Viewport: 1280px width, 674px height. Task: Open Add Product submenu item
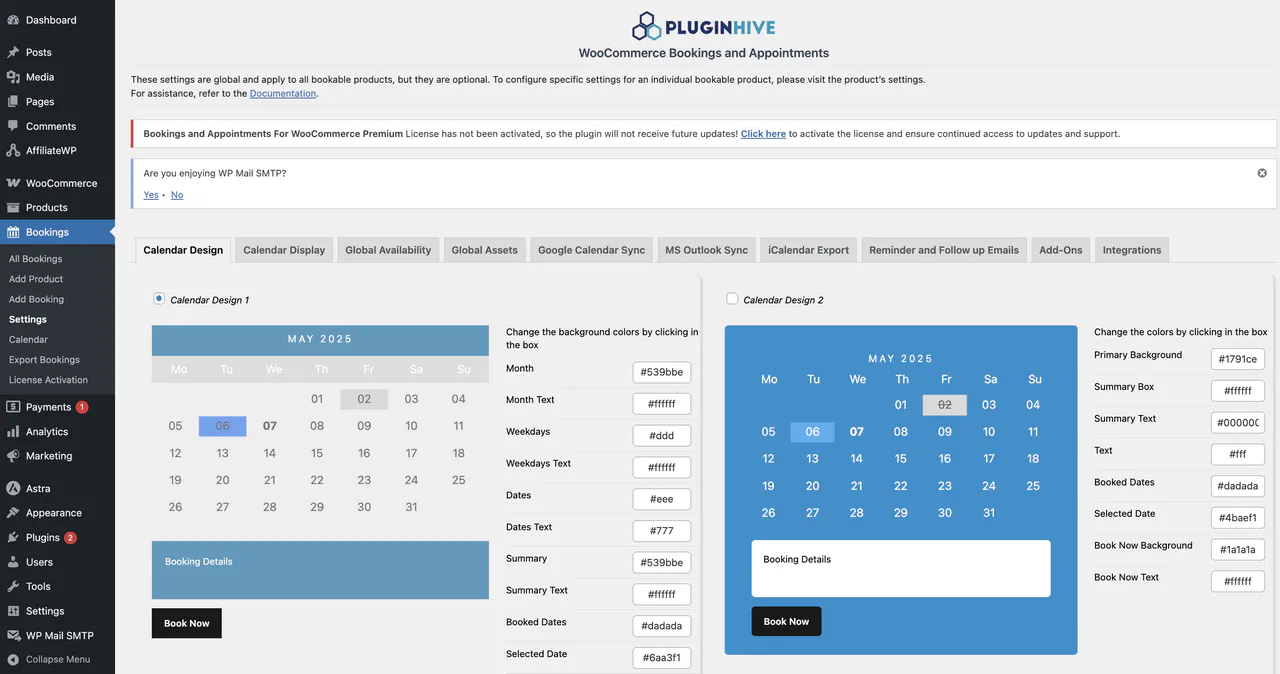pyautogui.click(x=36, y=279)
